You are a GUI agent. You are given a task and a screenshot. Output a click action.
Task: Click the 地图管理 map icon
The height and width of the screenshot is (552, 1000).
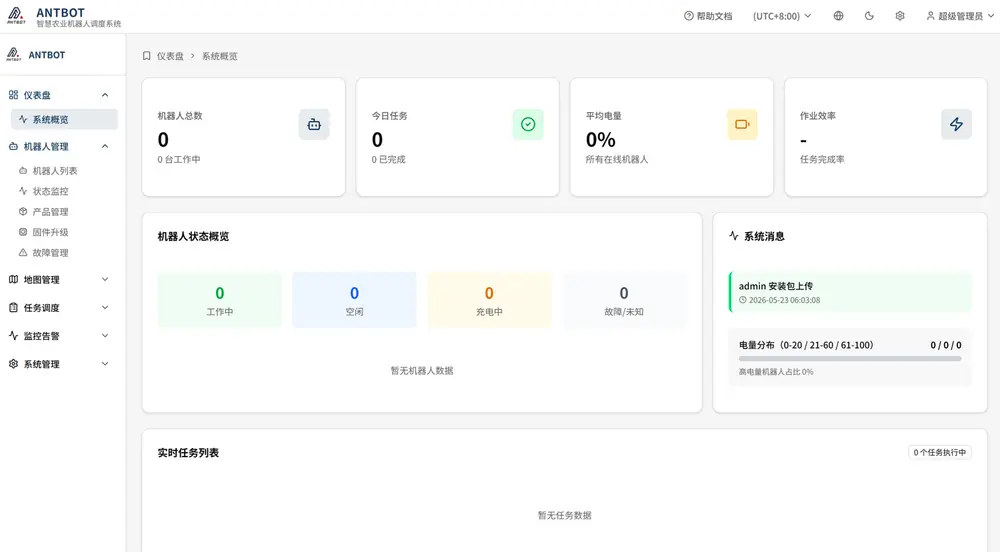coord(13,279)
